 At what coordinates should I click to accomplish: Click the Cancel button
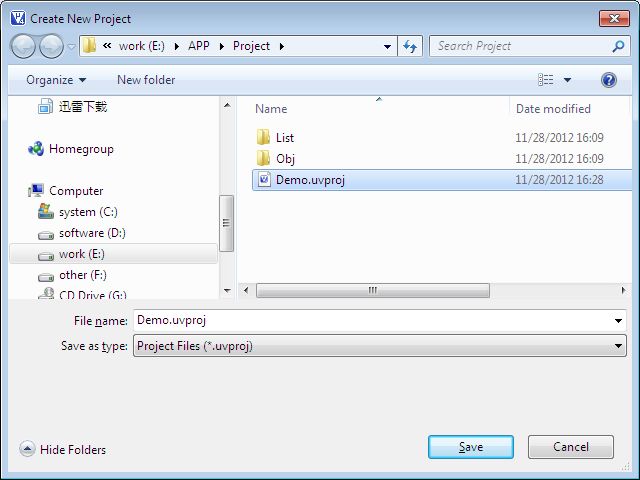click(571, 447)
